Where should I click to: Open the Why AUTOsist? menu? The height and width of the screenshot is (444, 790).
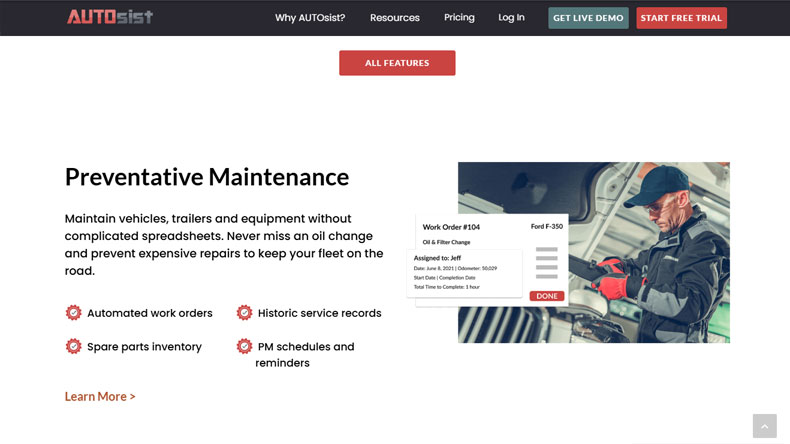[310, 18]
